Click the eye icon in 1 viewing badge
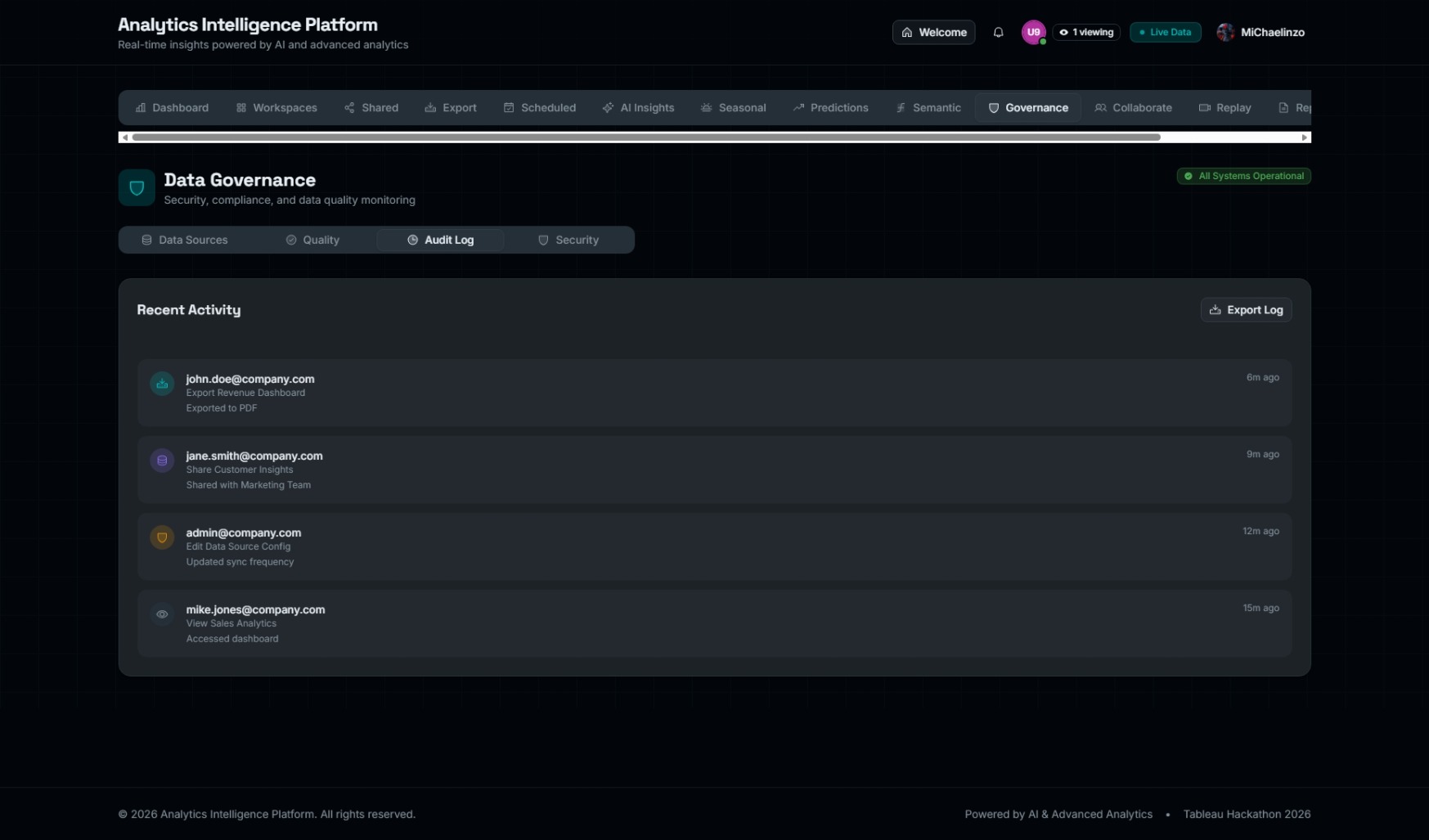The image size is (1429, 840). 1063,33
